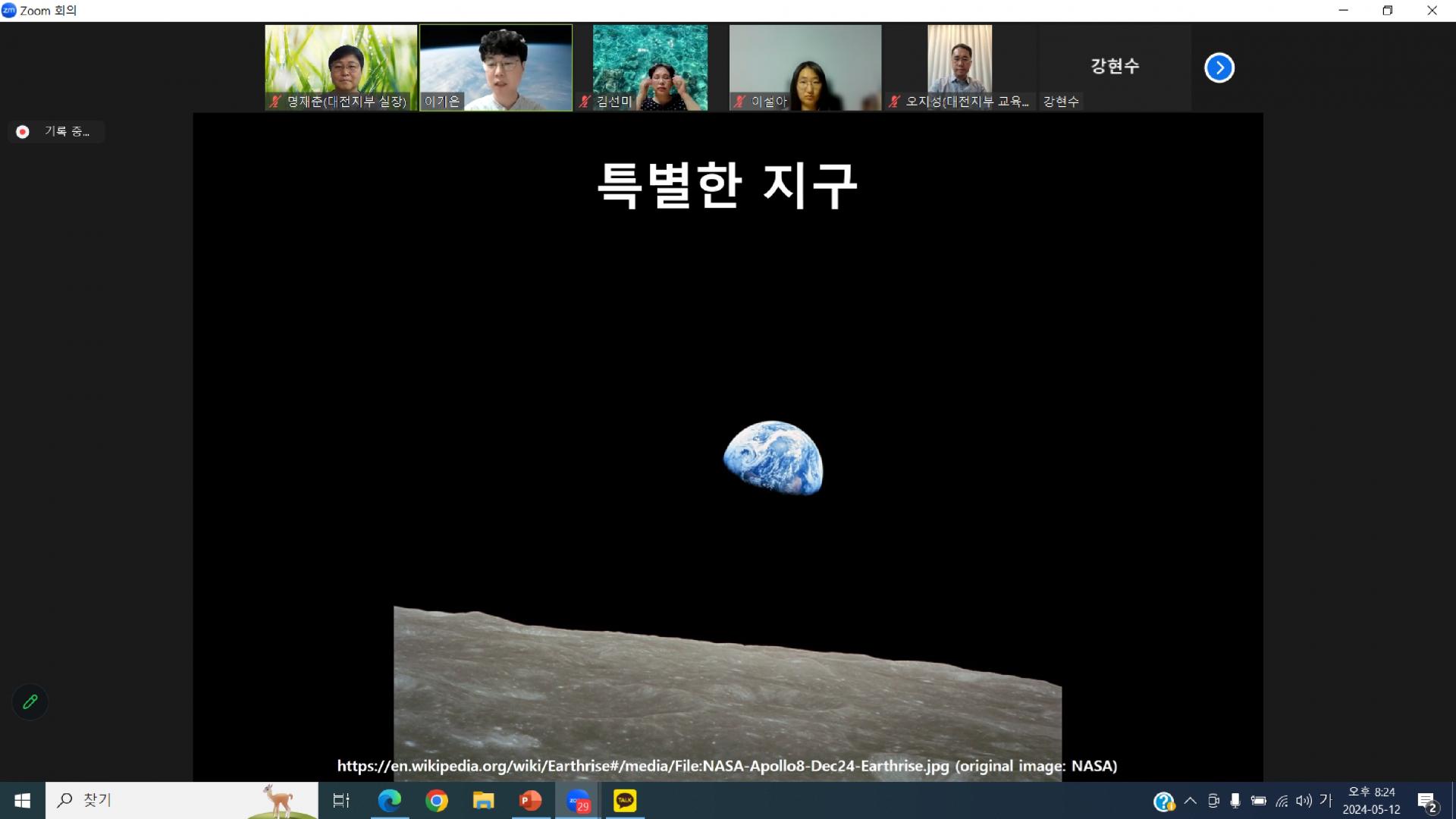Launch Google Chrome from the taskbar

coord(437,800)
